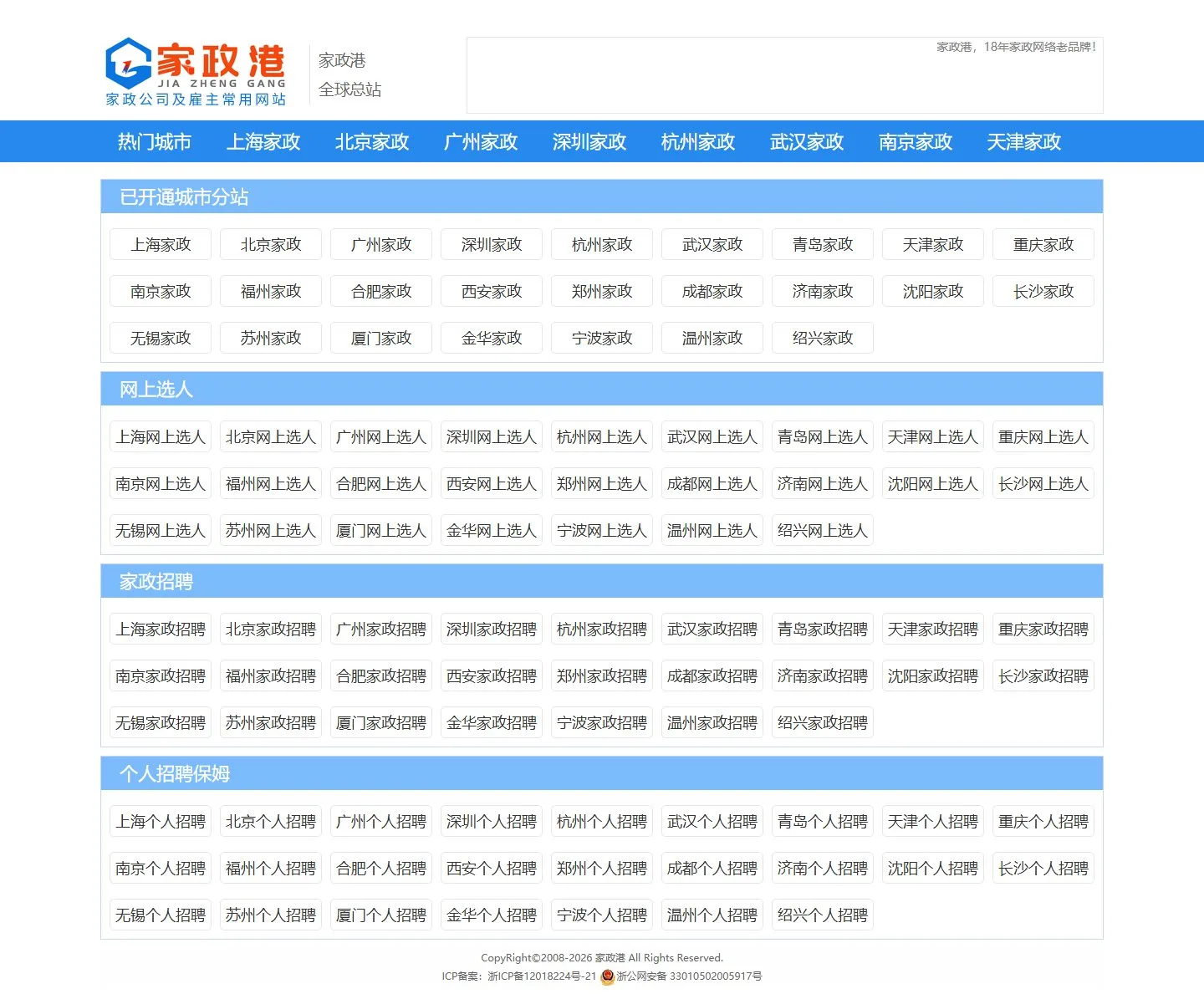1204x994 pixels.
Task: Go to 杭州家政 in the nav bar
Action: click(698, 142)
